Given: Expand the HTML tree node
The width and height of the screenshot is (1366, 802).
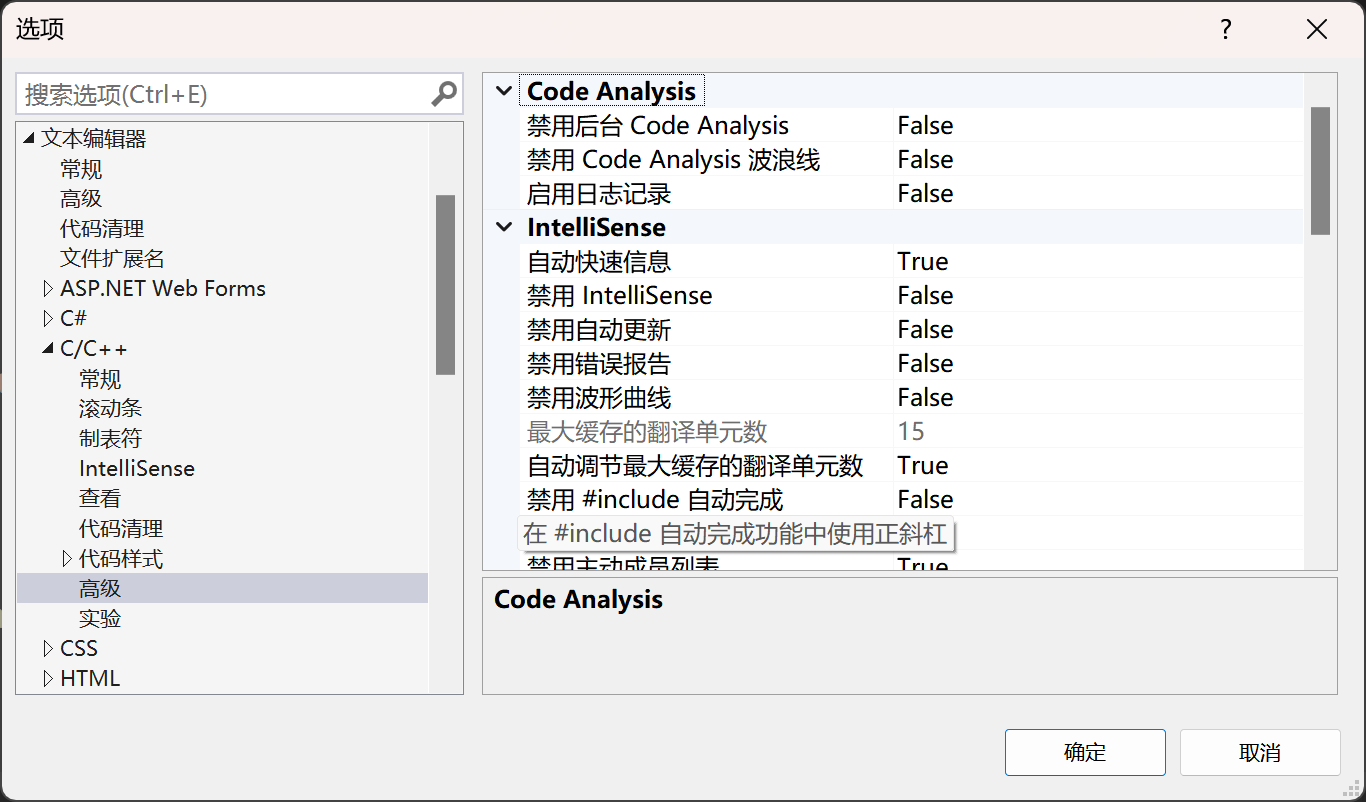Looking at the screenshot, I should 48,679.
